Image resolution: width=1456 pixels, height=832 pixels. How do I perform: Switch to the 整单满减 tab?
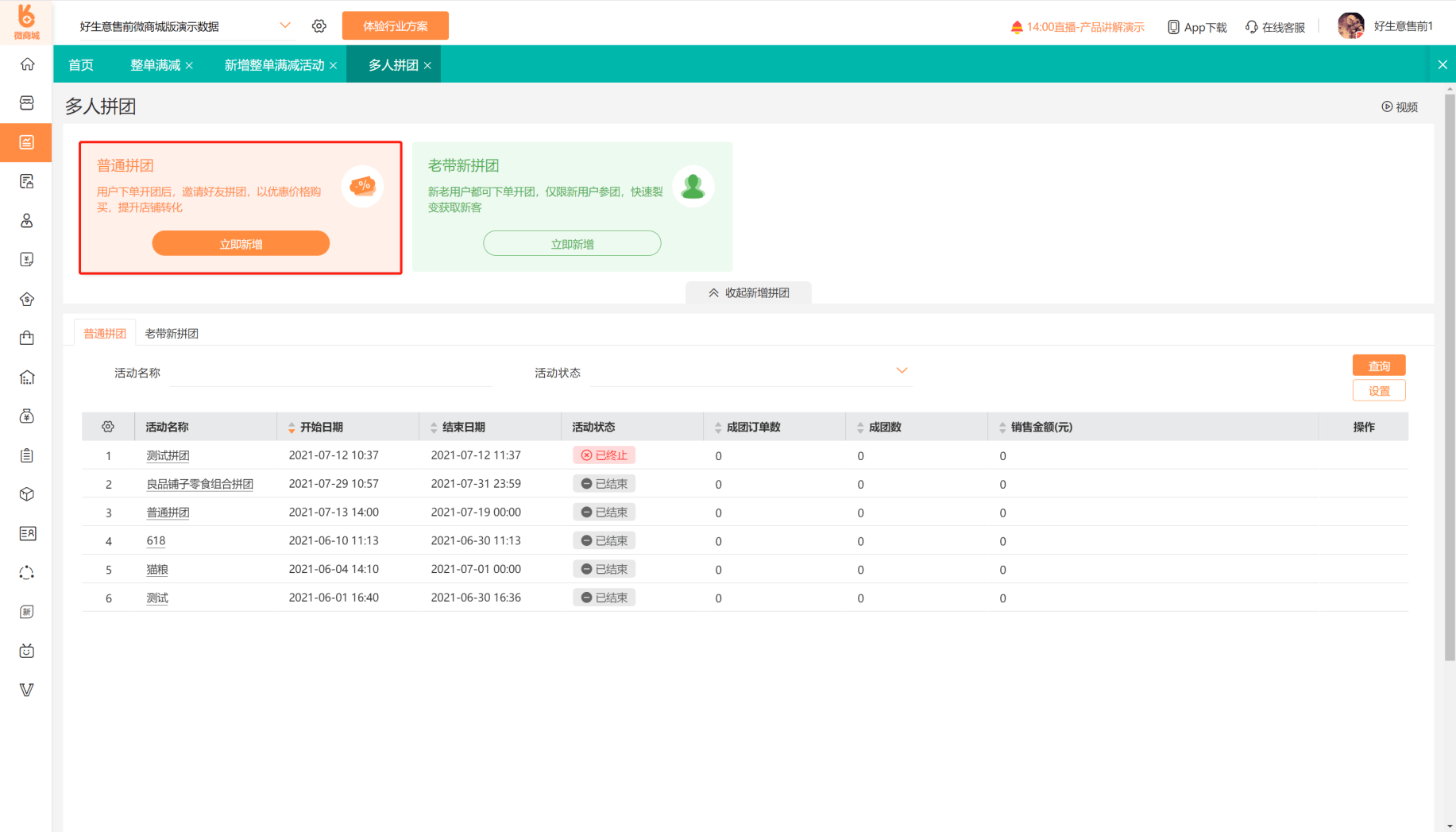(156, 65)
